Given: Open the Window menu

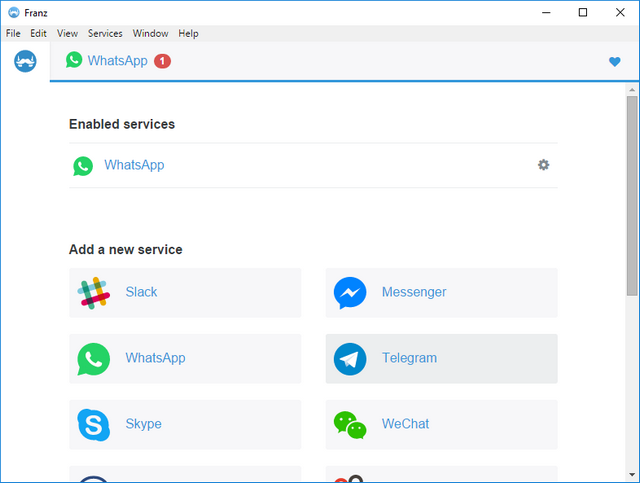Looking at the screenshot, I should click(151, 33).
